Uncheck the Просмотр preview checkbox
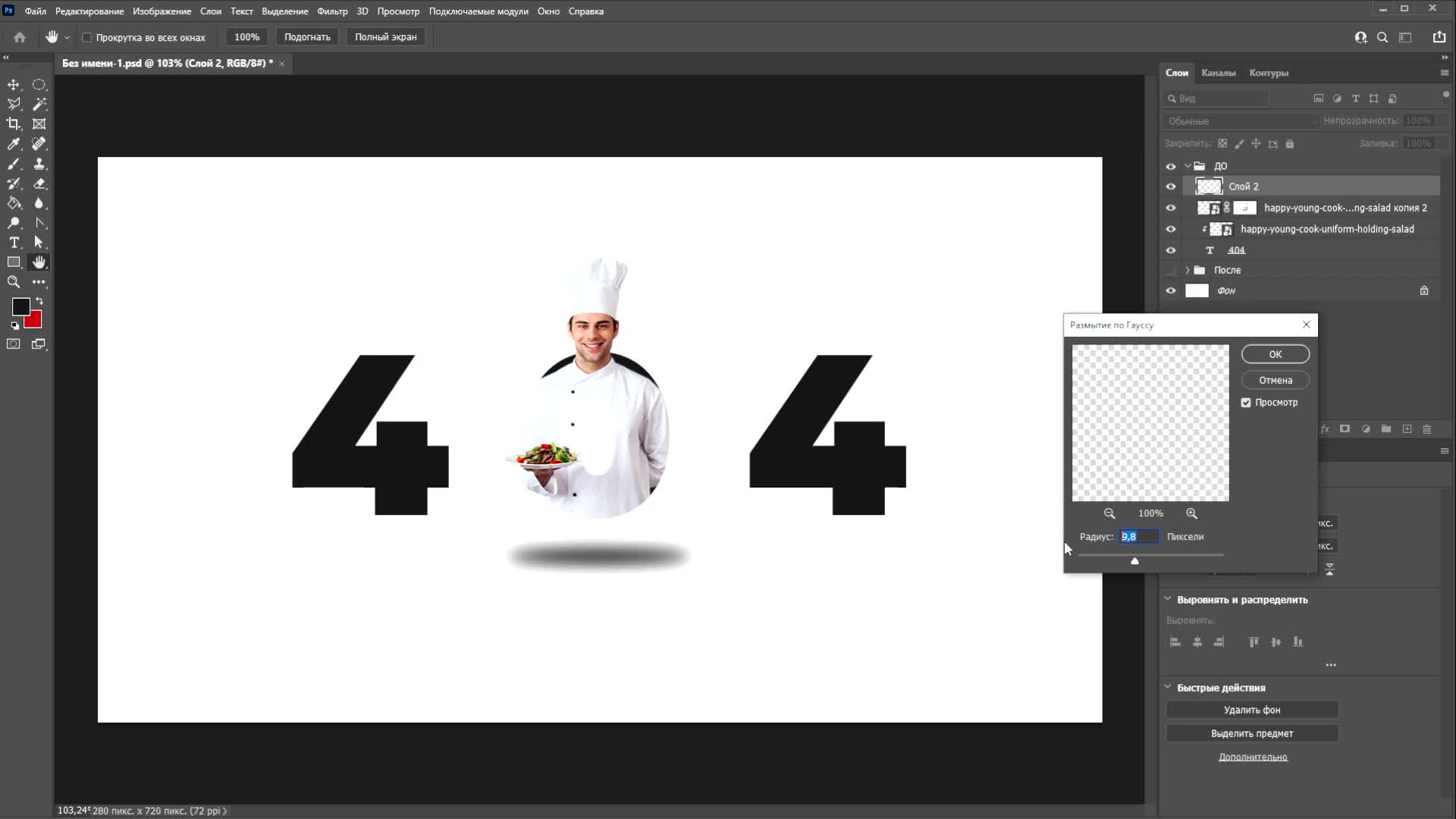 coord(1246,403)
